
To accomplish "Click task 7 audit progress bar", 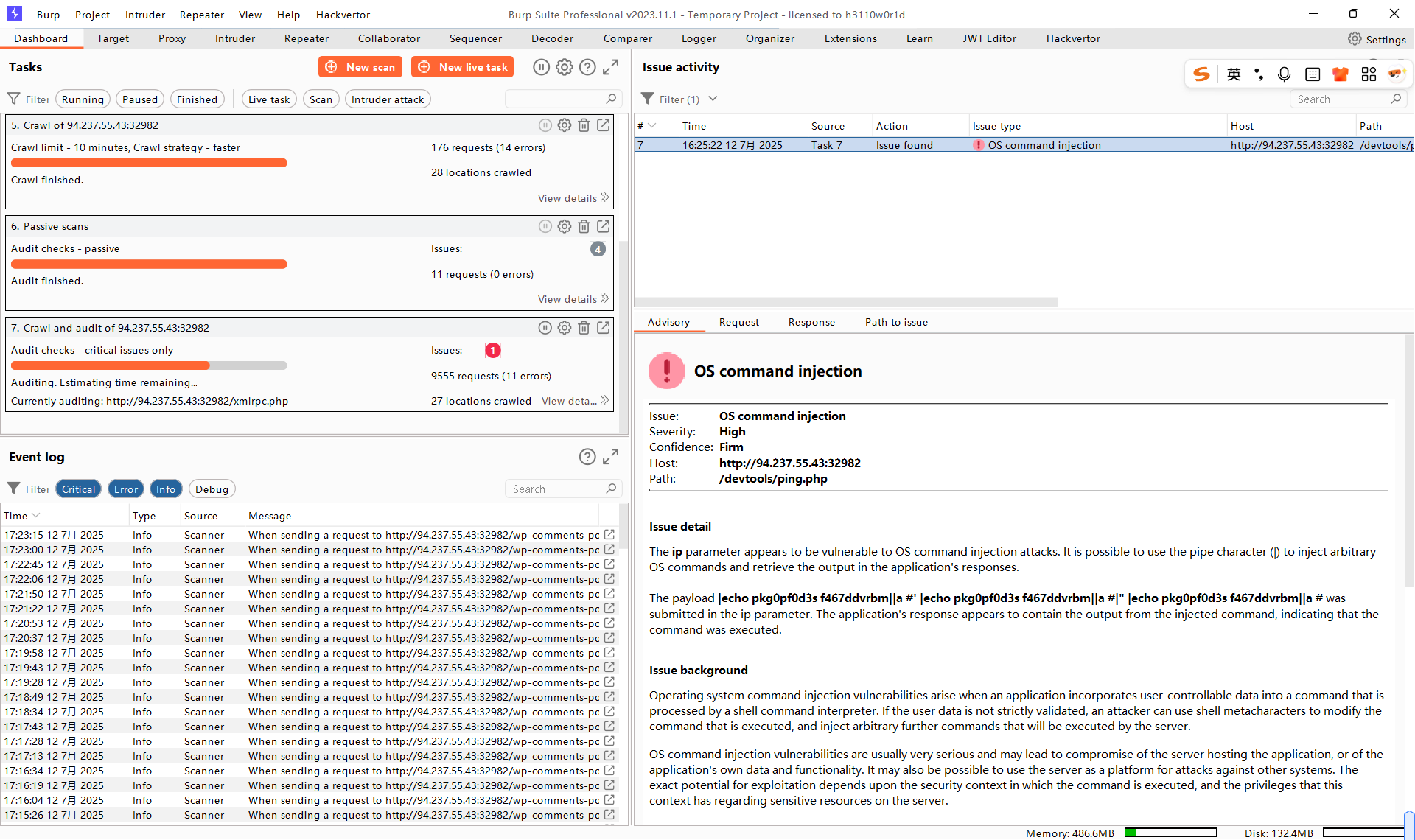I will (x=149, y=365).
